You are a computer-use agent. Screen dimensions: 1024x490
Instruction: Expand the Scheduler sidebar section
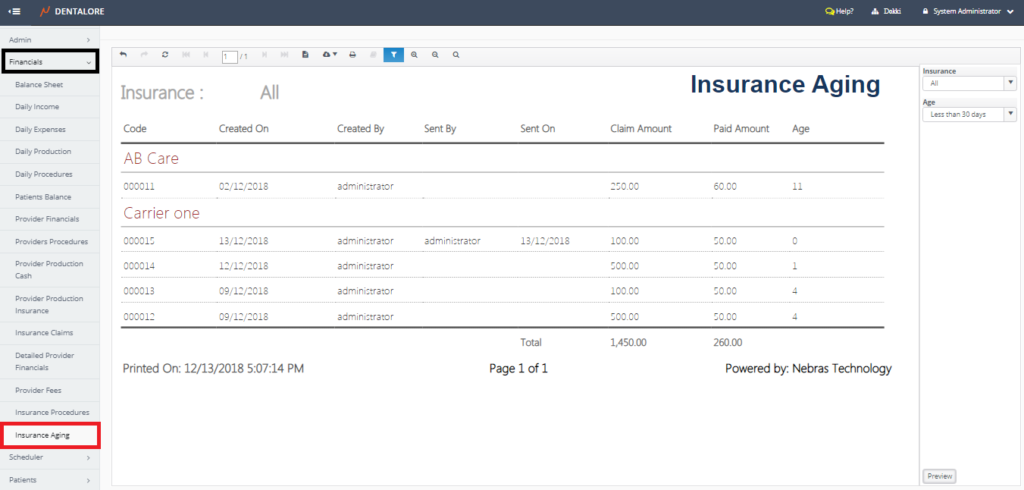50,457
